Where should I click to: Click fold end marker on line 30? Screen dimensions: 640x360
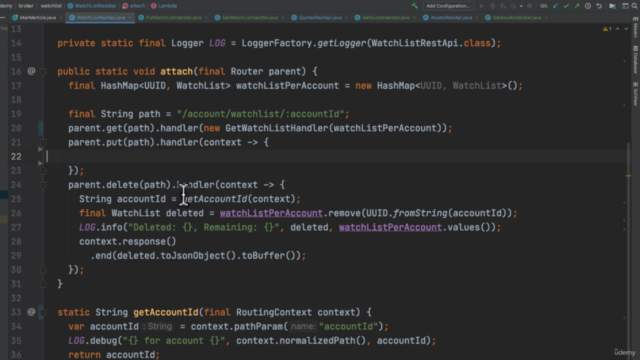[43, 270]
